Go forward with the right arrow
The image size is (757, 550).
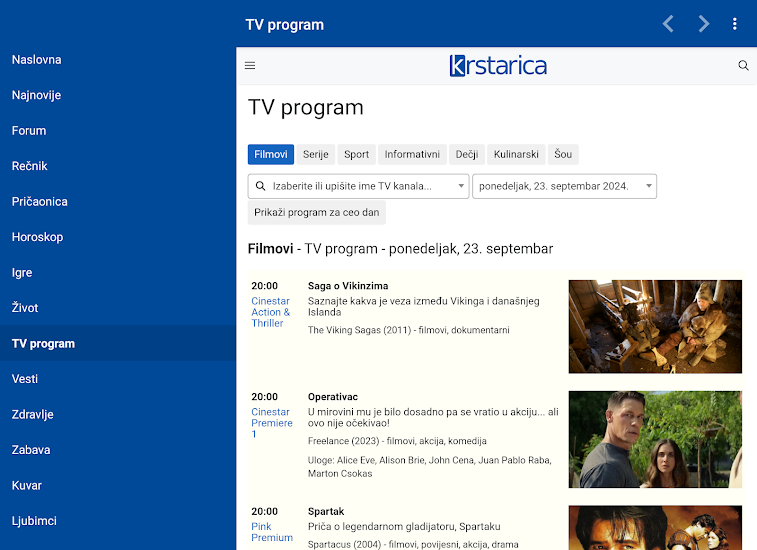[704, 24]
